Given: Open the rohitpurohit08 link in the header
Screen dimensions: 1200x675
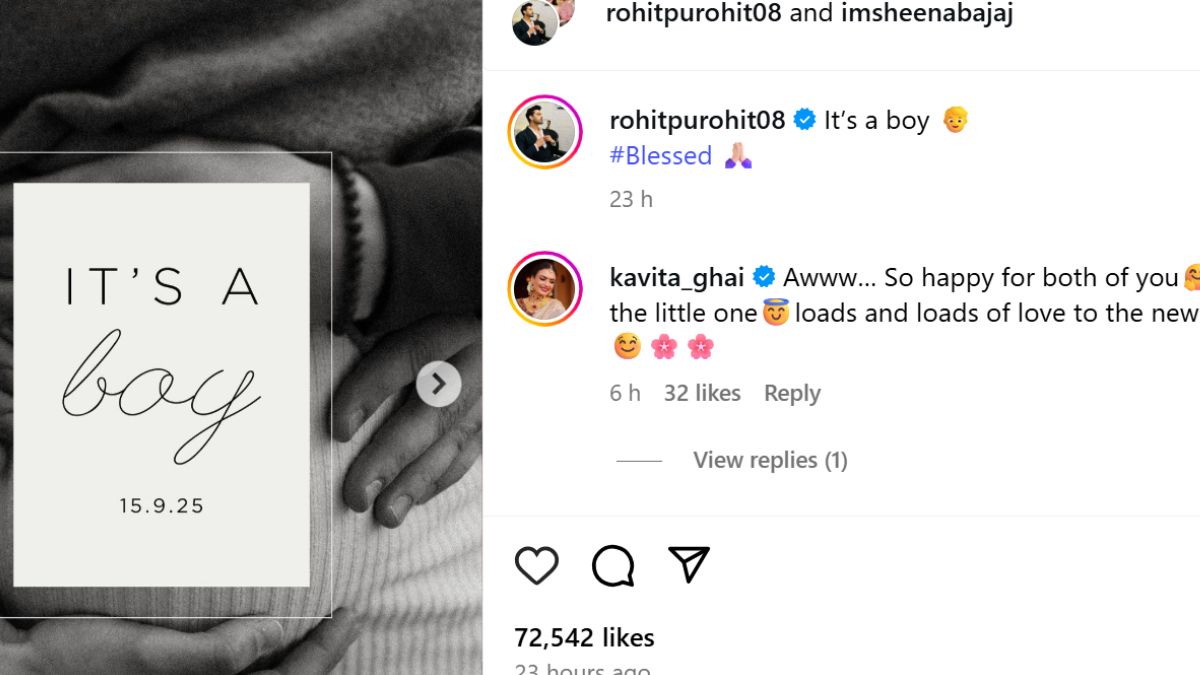Looking at the screenshot, I should point(691,14).
